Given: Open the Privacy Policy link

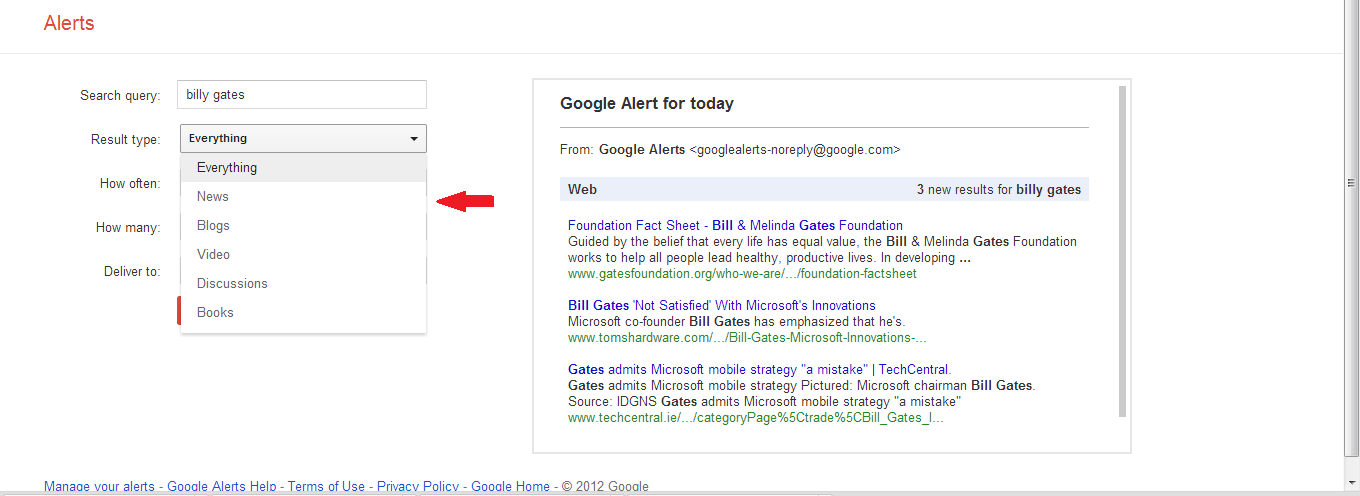Looking at the screenshot, I should (x=418, y=487).
